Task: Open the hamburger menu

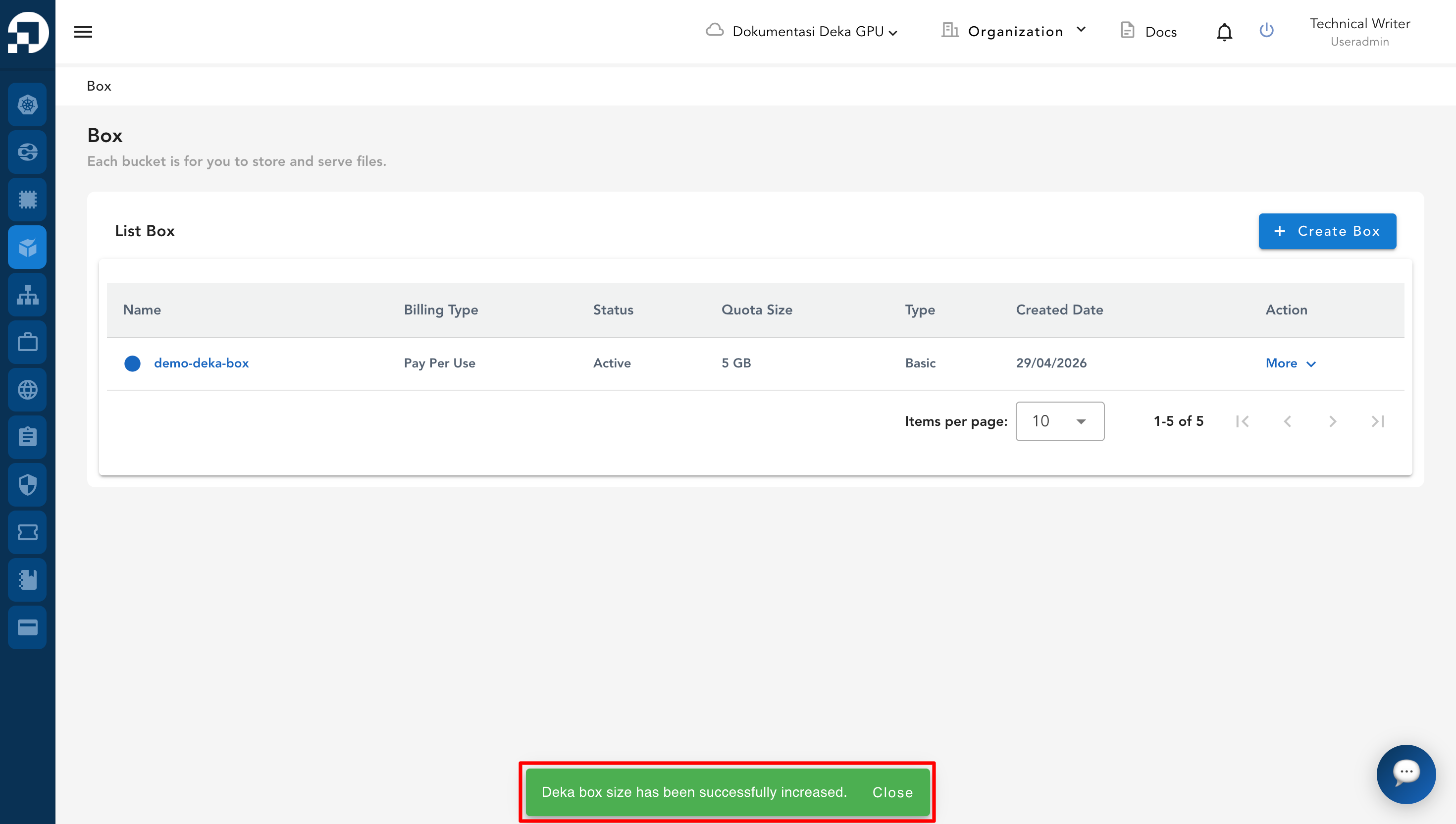Action: pos(83,32)
